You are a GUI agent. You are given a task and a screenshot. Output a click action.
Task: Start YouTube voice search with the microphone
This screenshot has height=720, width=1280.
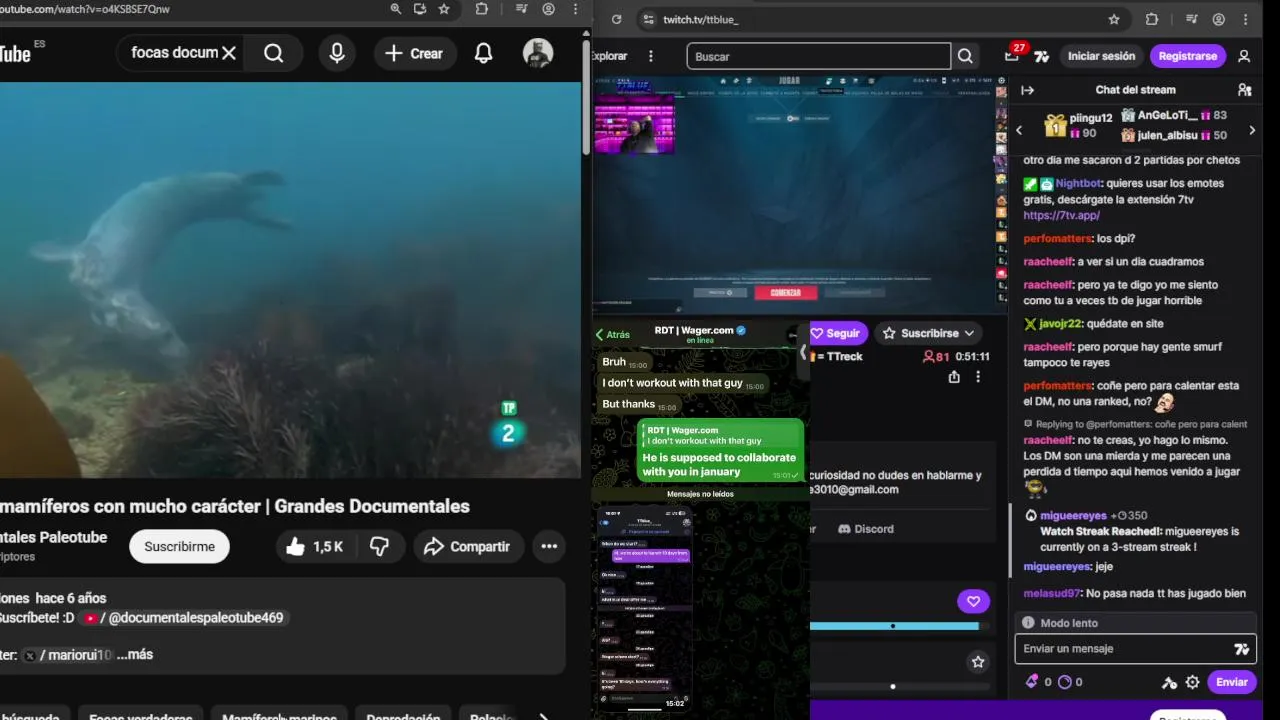point(337,53)
